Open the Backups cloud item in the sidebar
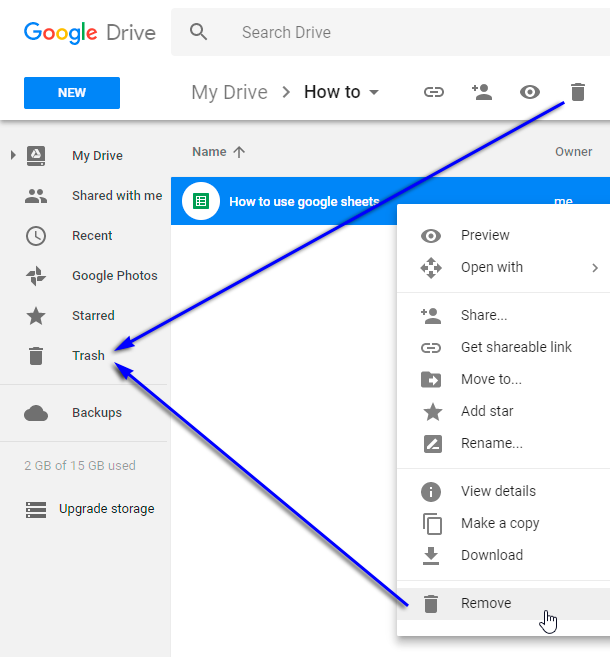The image size is (610, 657). click(96, 413)
